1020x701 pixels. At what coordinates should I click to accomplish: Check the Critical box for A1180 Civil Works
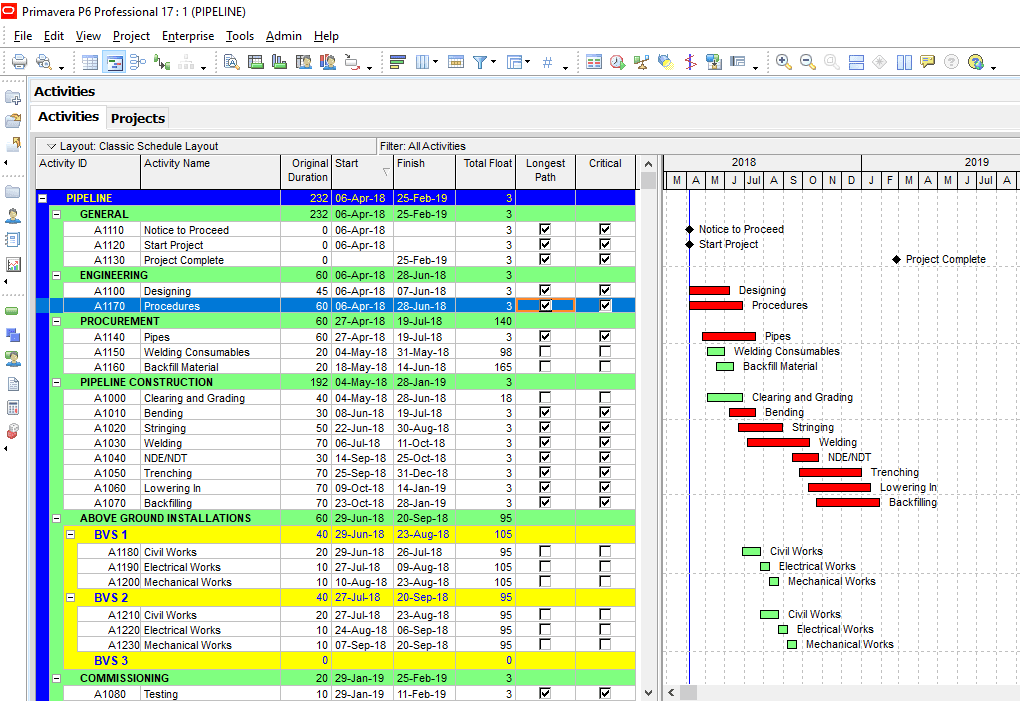tap(605, 551)
